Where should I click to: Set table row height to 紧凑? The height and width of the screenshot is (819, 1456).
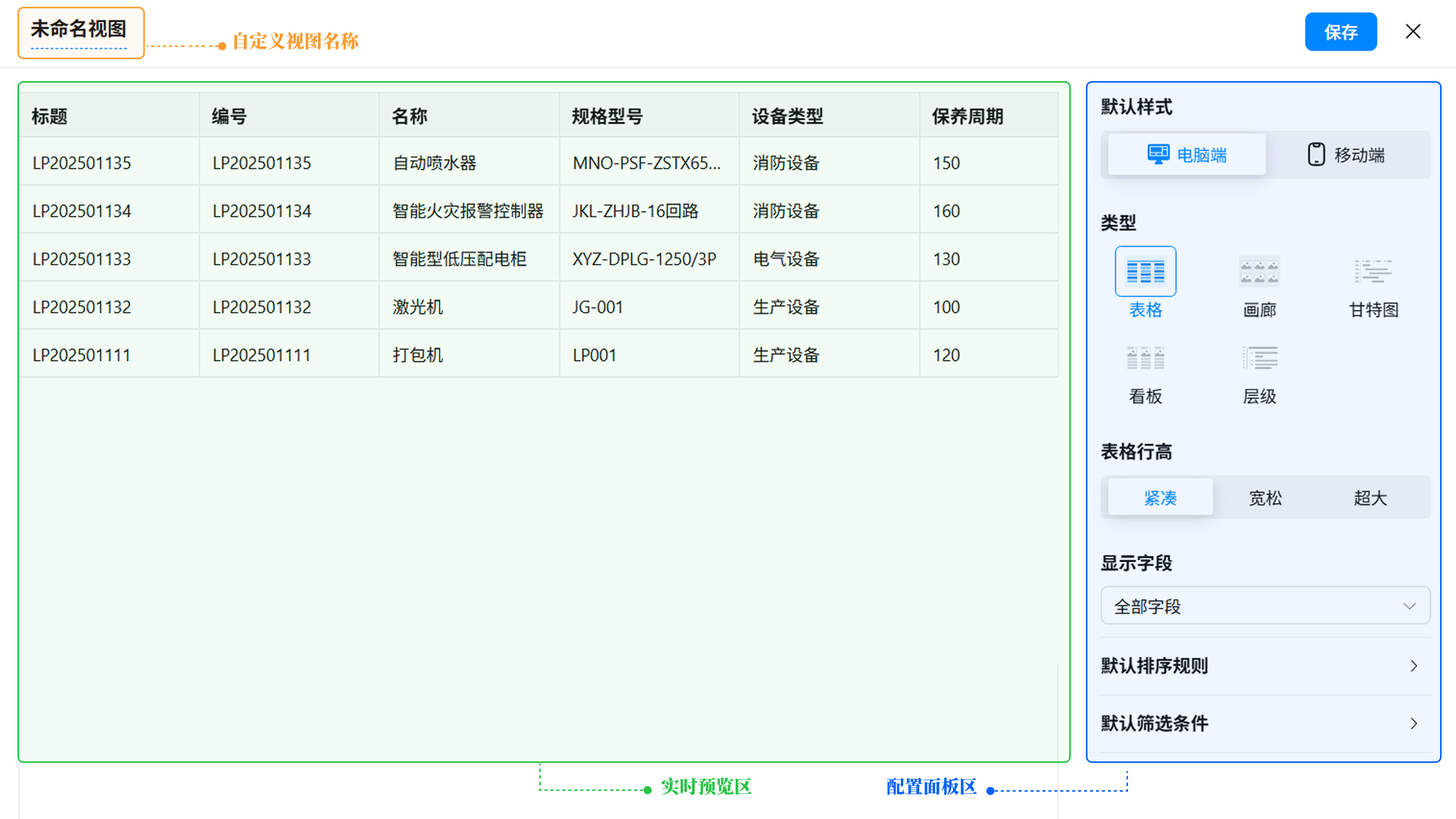(x=1160, y=498)
